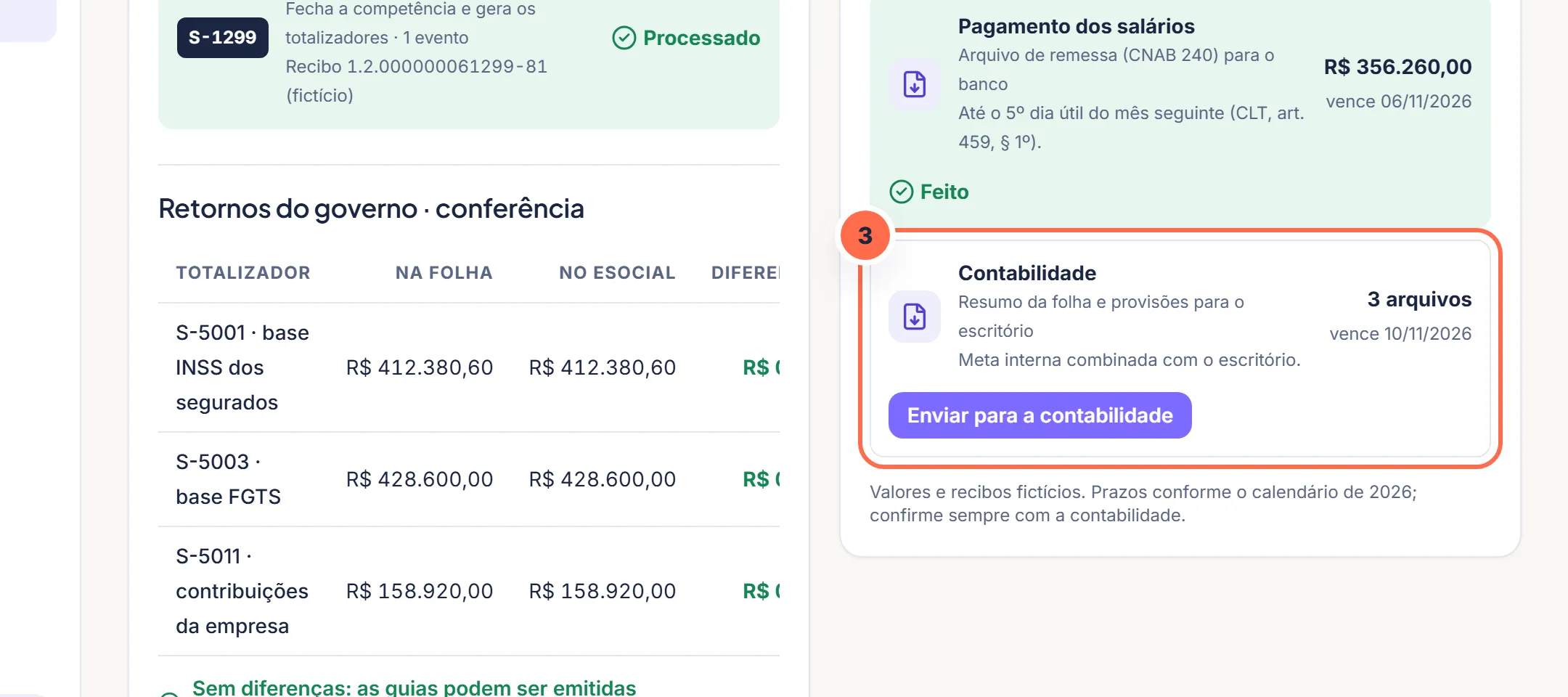1568x697 pixels.
Task: Click the Feito status label
Action: coord(944,192)
